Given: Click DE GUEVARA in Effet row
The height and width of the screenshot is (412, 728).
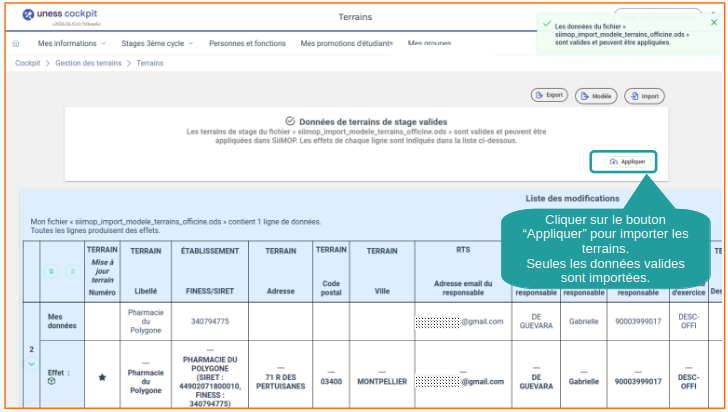Looking at the screenshot, I should tap(536, 381).
